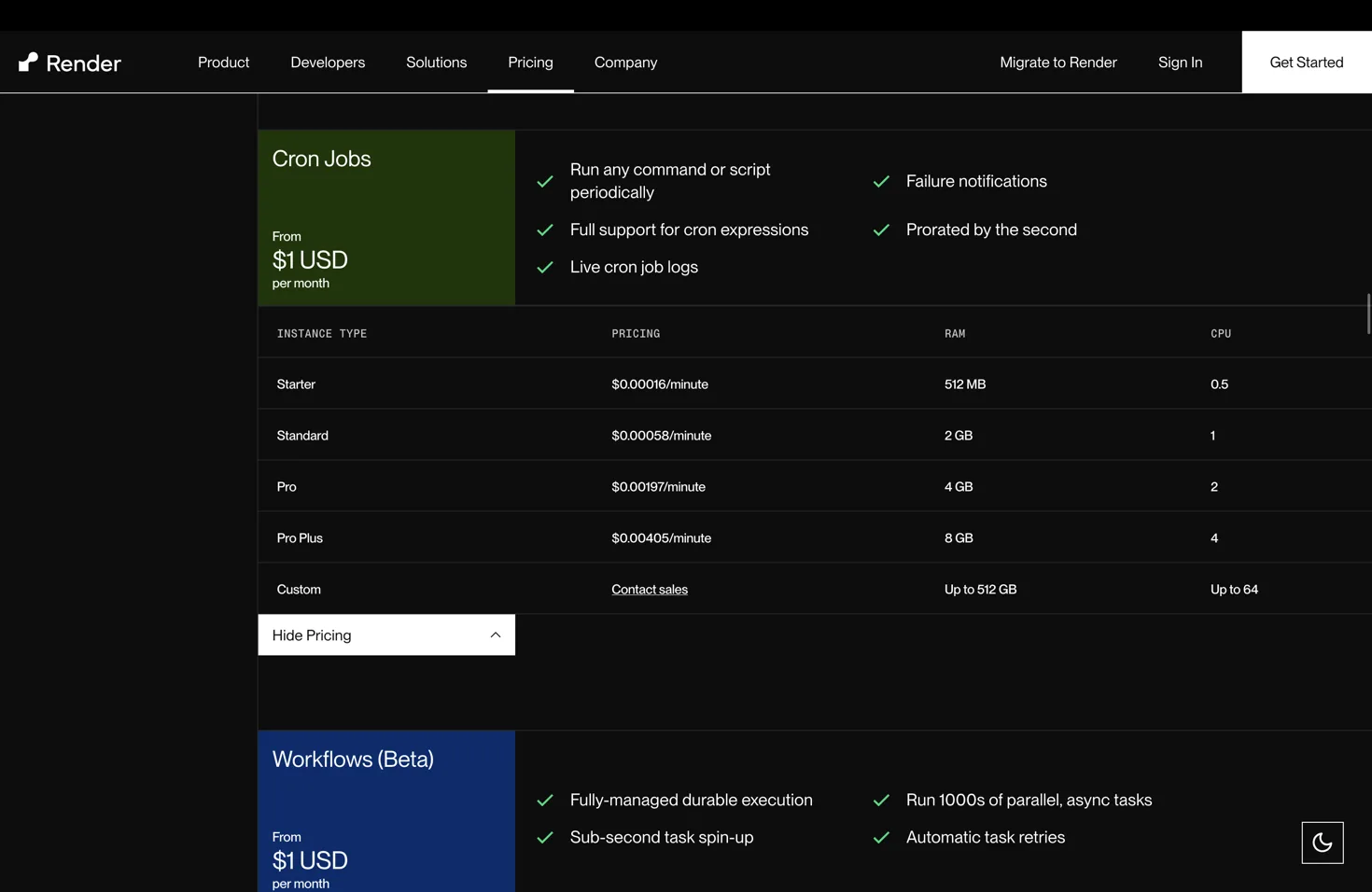Click the 8 GB RAM value
Screen dimensions: 1372x892
pyautogui.click(x=959, y=538)
